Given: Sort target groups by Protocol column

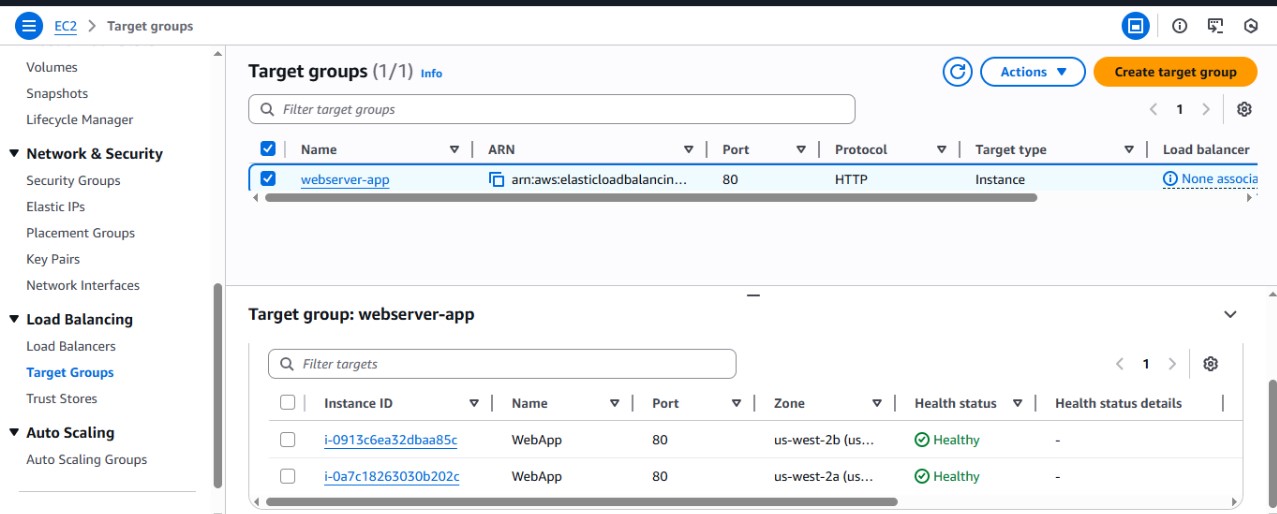Looking at the screenshot, I should [941, 150].
